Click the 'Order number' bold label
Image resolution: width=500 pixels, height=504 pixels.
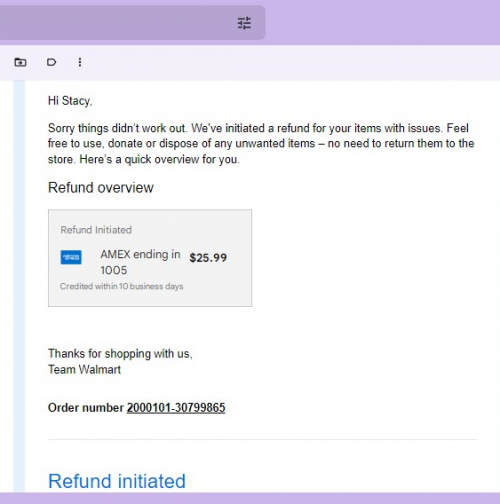click(x=86, y=408)
